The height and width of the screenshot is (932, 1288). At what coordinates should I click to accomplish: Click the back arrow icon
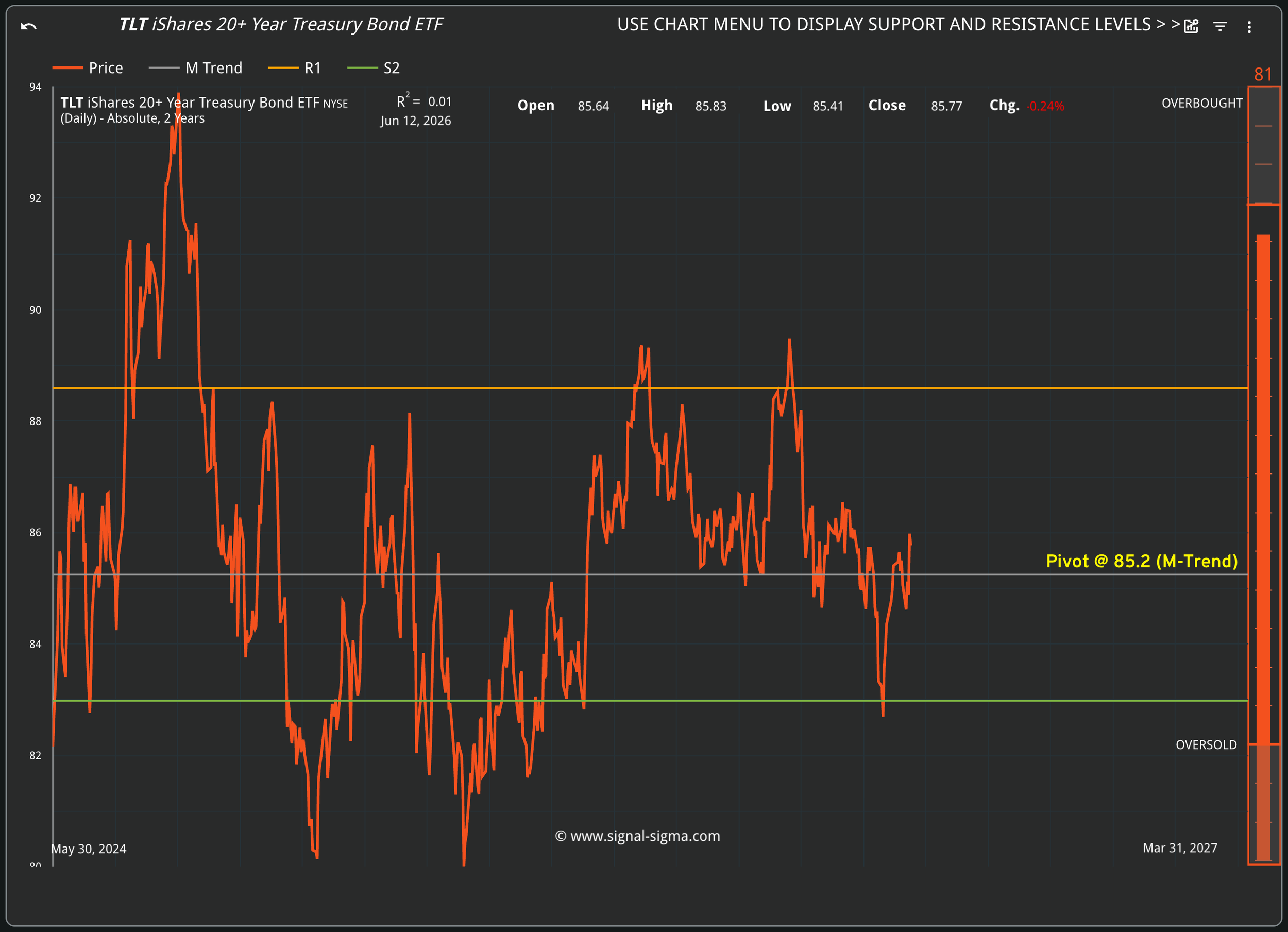tap(28, 26)
